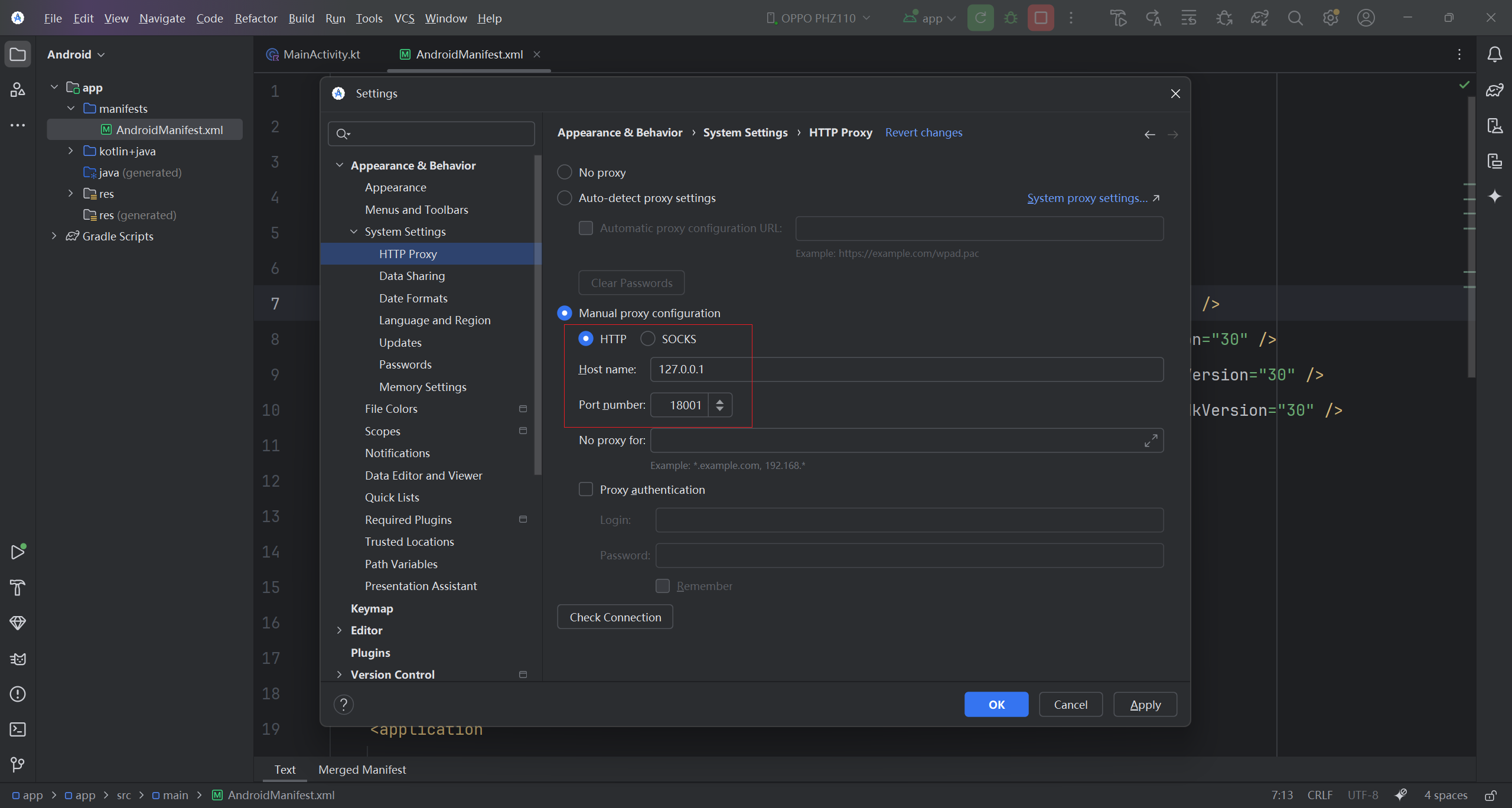
Task: Open the Logcat tool window icon
Action: click(x=18, y=659)
